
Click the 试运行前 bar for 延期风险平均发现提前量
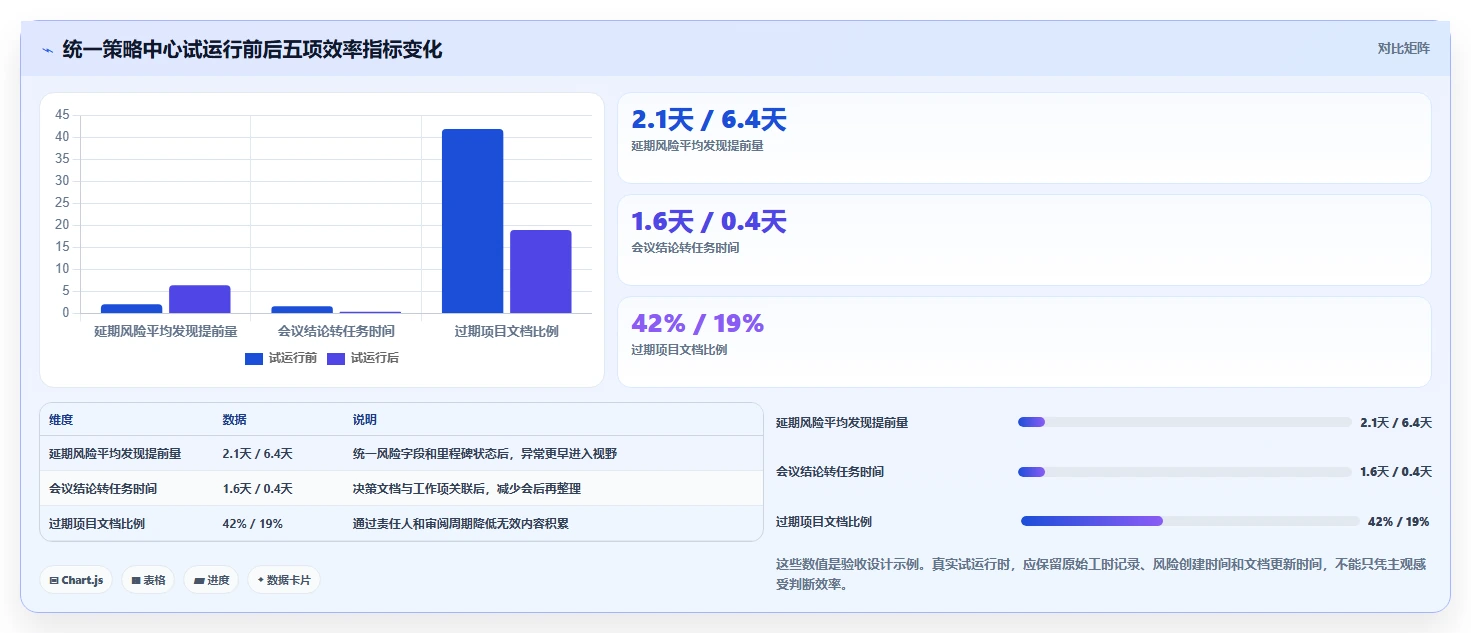(131, 308)
